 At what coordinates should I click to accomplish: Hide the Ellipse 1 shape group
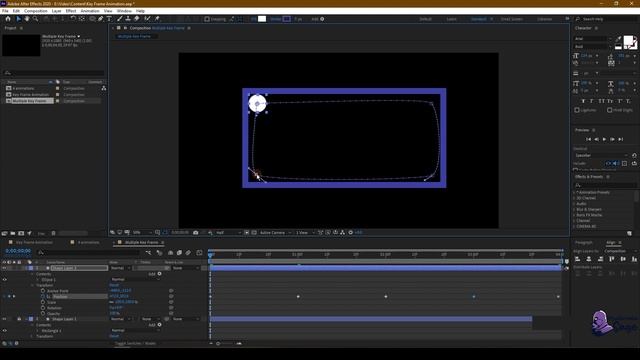4,280
